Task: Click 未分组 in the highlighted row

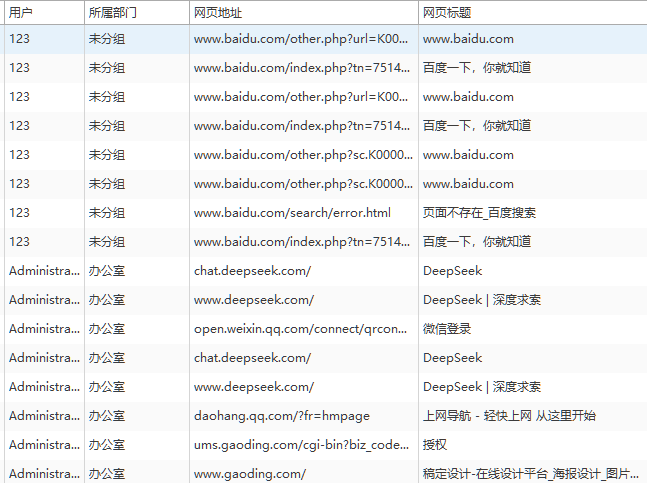Action: coord(107,39)
